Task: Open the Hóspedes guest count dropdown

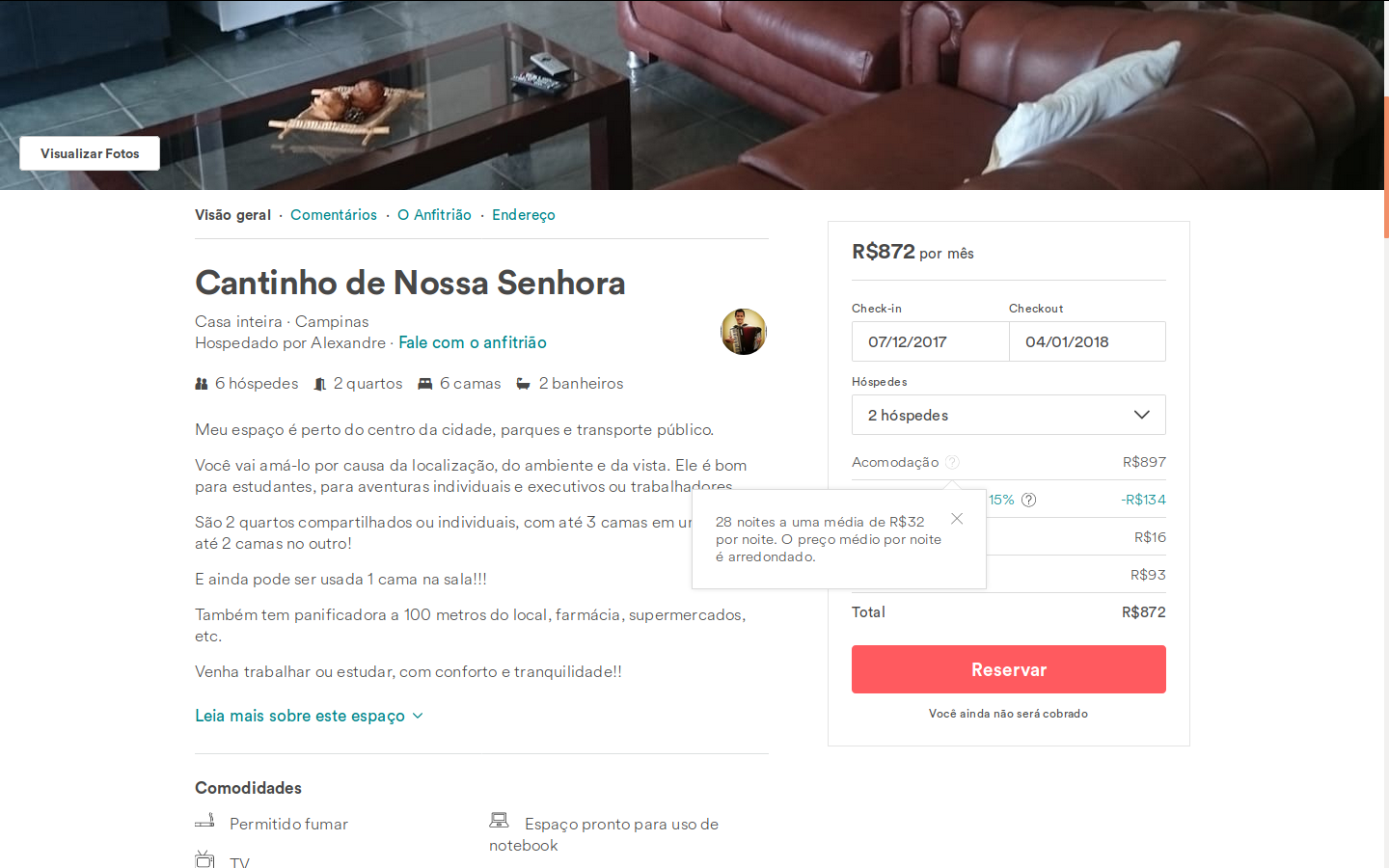Action: pyautogui.click(x=1008, y=415)
